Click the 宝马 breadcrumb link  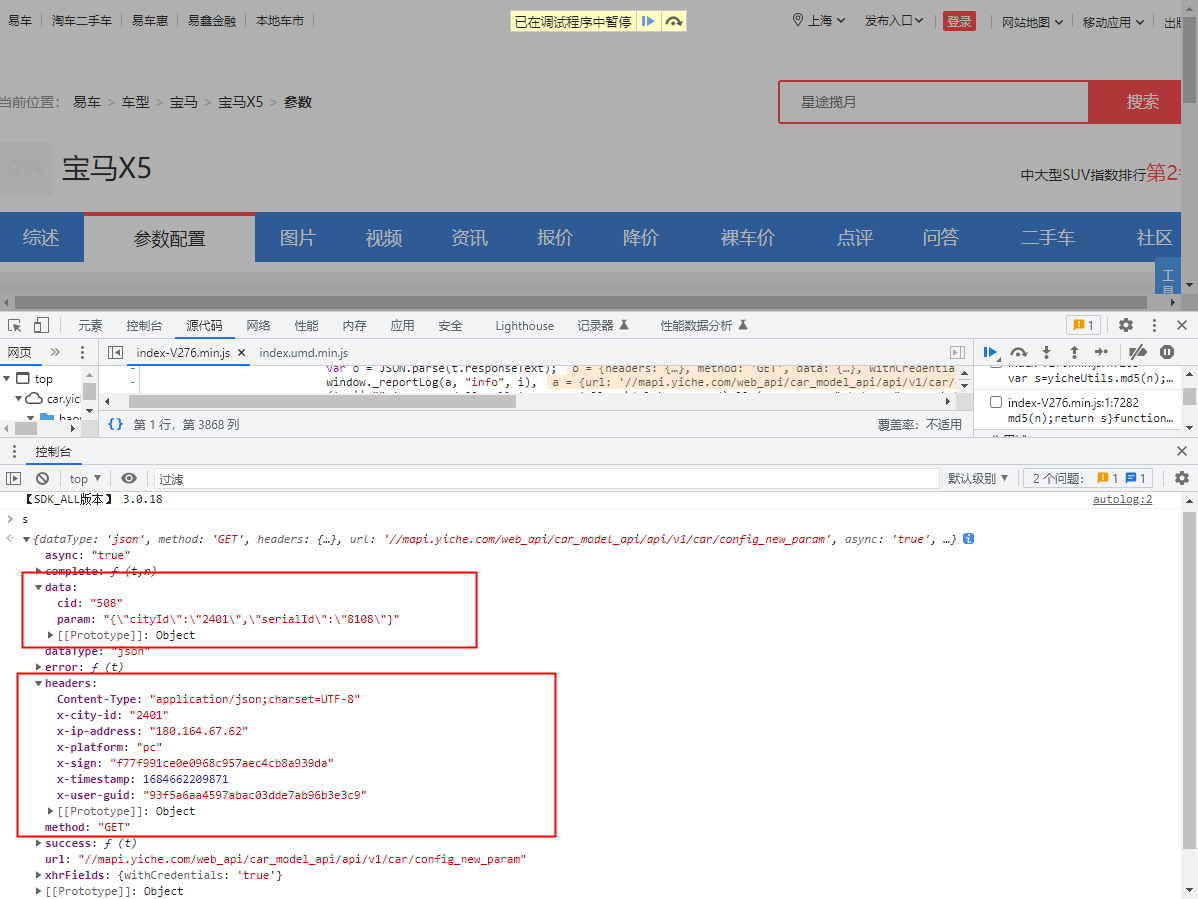pyautogui.click(x=183, y=102)
